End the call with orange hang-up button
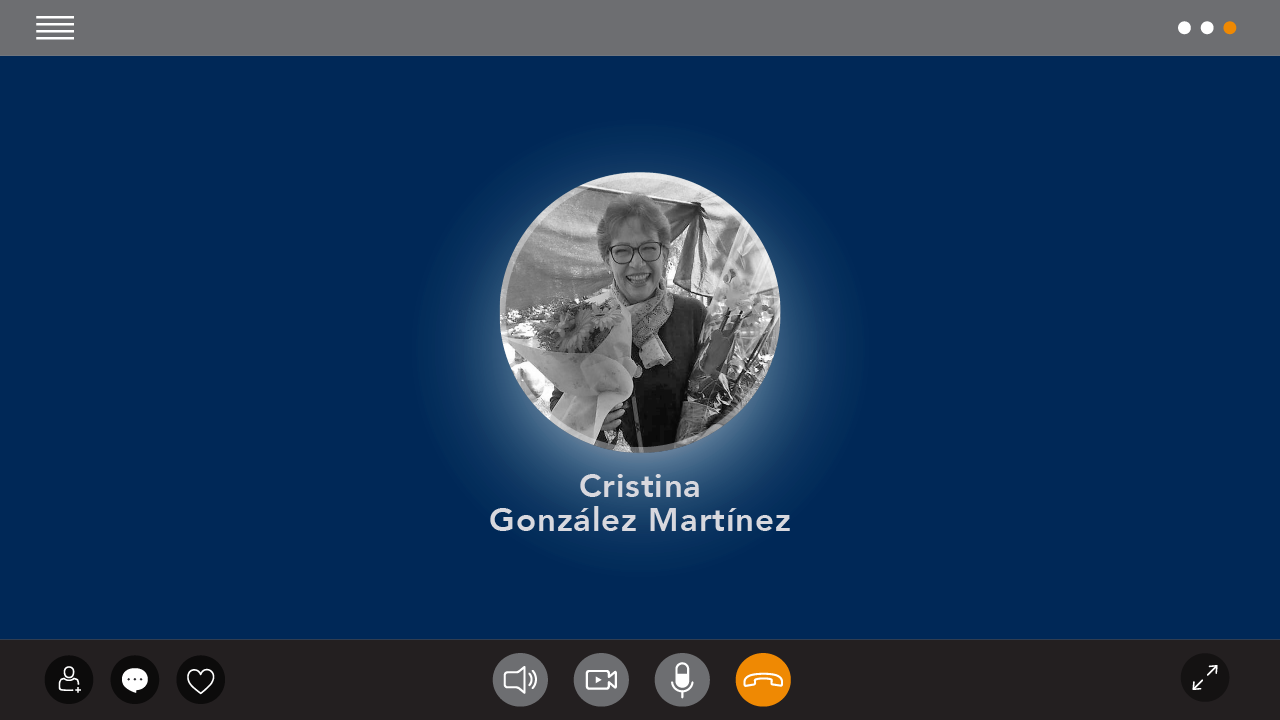This screenshot has width=1280, height=720. click(x=763, y=680)
